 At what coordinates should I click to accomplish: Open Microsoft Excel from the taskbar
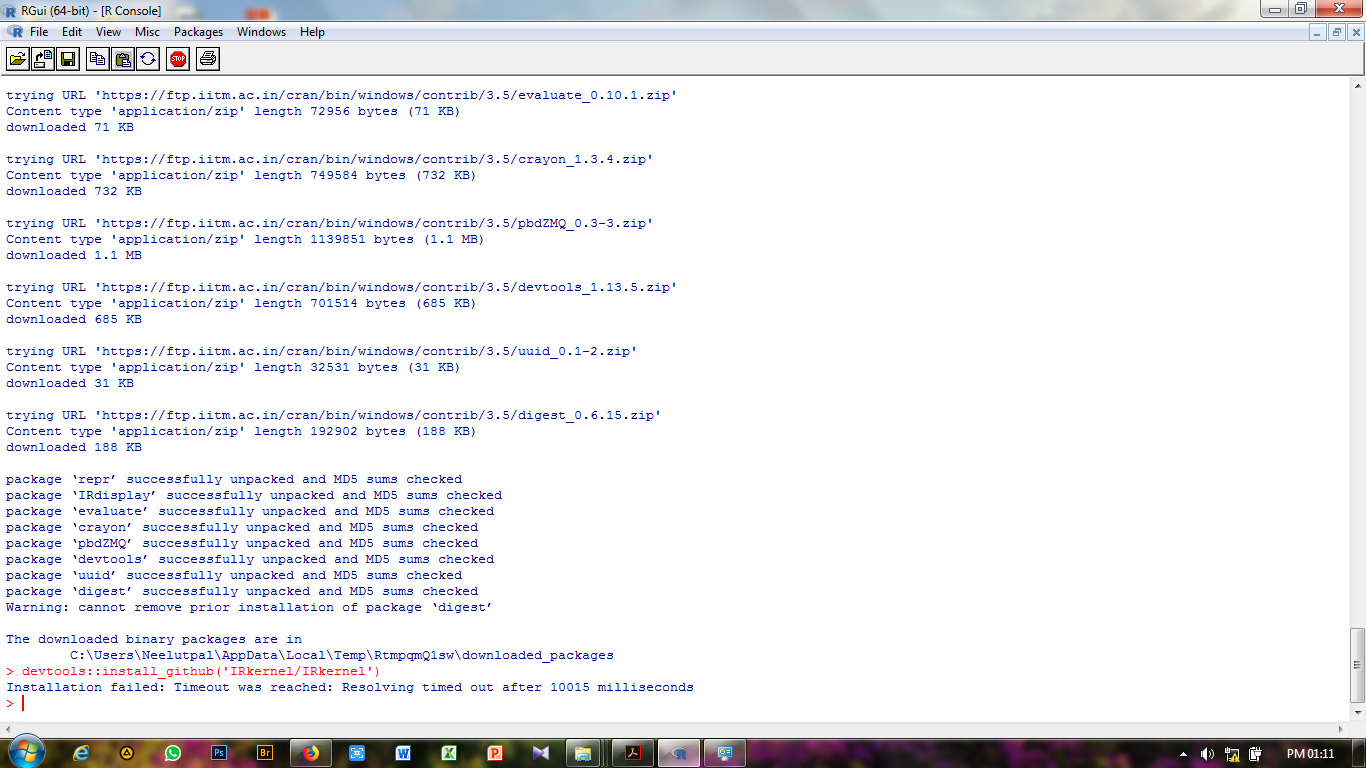tap(449, 752)
